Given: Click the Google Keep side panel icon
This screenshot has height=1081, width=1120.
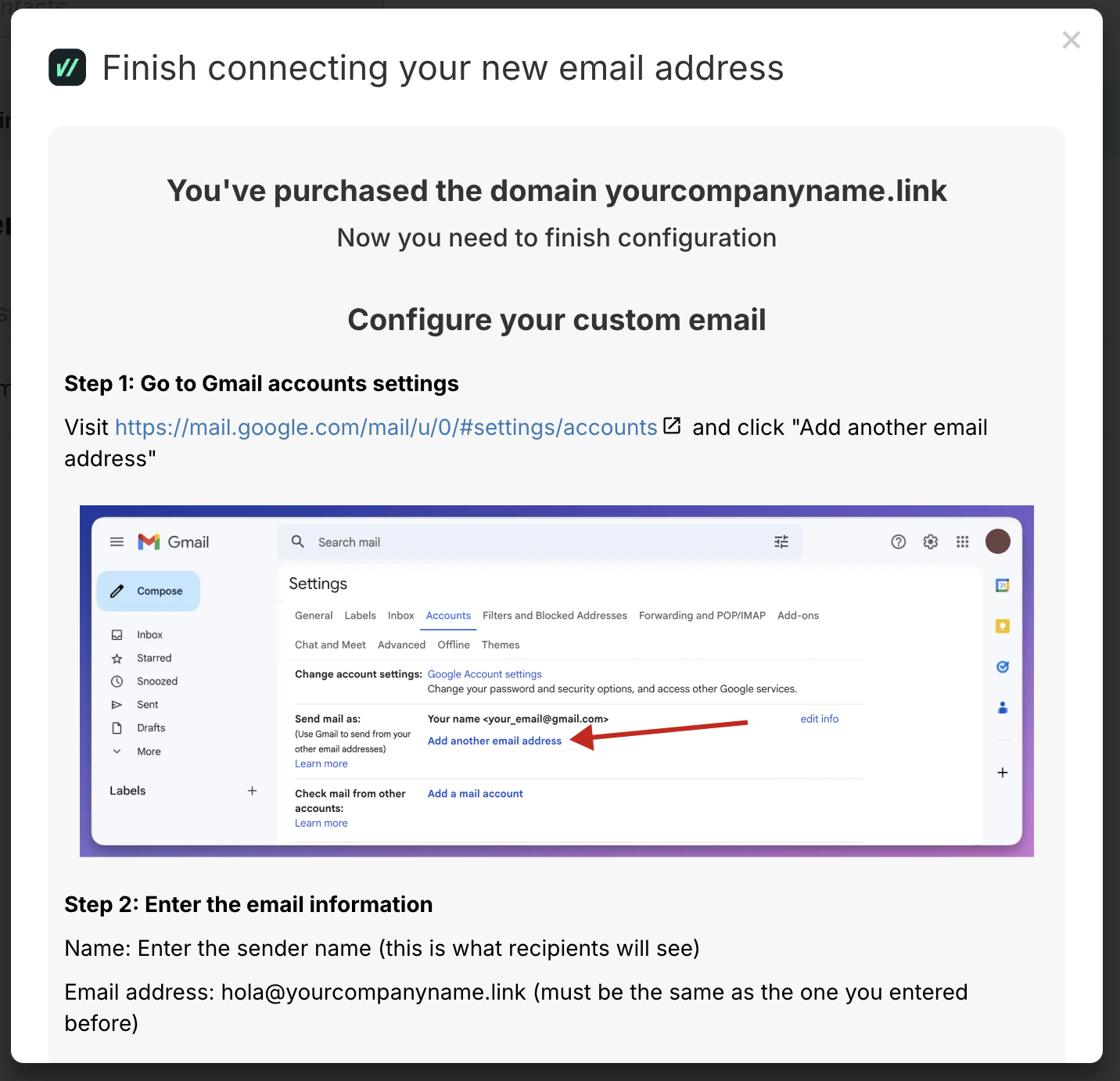Looking at the screenshot, I should click(1002, 626).
